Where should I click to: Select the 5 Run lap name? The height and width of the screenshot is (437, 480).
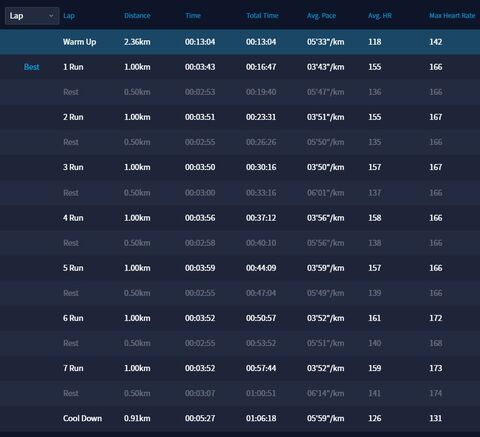pyautogui.click(x=73, y=268)
